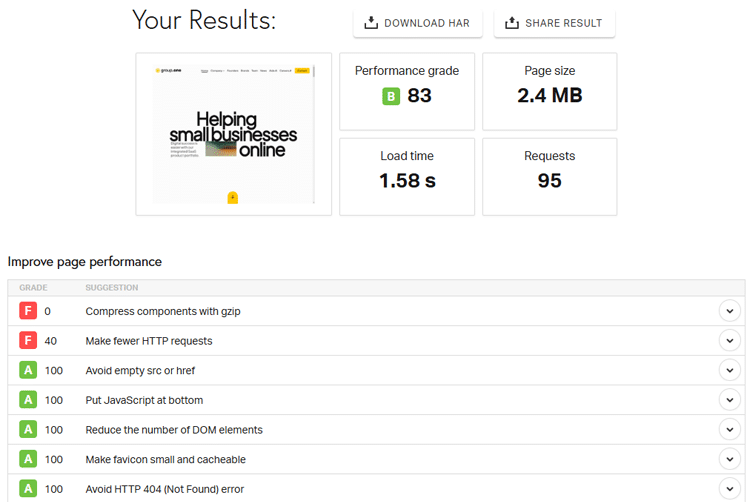
Task: Open the tested website screenshot thumbnail
Action: (x=233, y=134)
